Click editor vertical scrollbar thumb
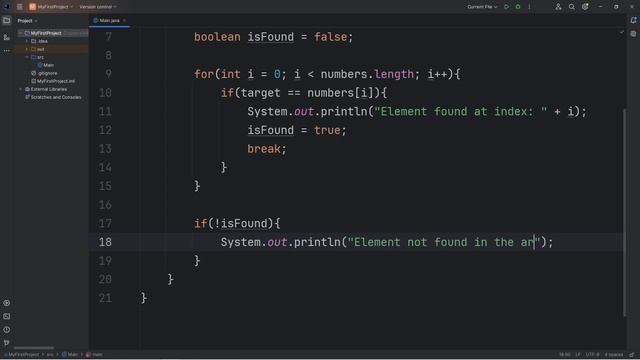This screenshot has width=640, height=360. [624, 212]
